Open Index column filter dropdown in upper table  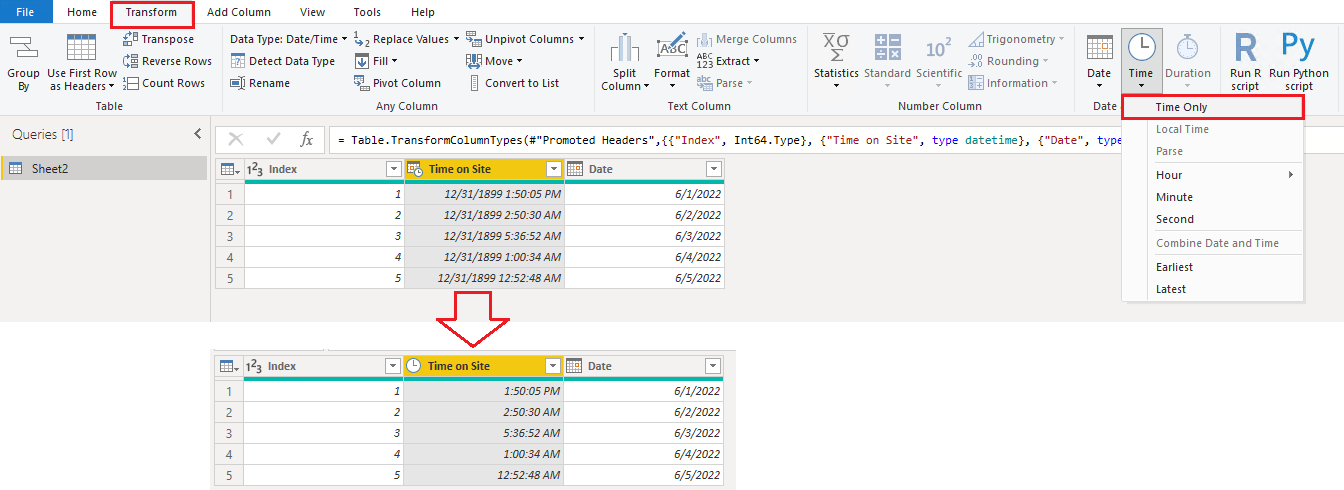[393, 170]
